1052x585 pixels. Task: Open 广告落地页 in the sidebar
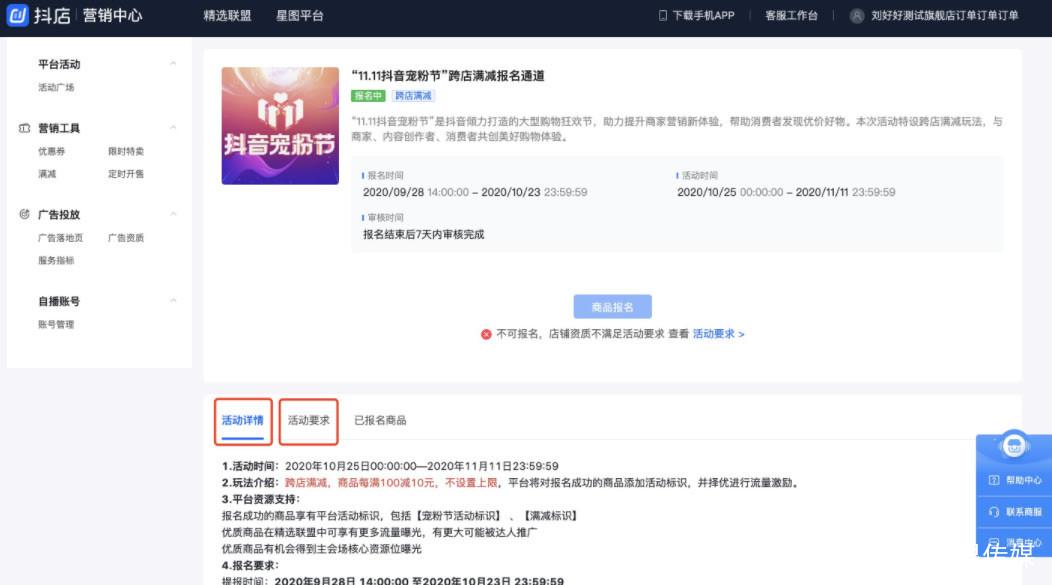[x=60, y=237]
